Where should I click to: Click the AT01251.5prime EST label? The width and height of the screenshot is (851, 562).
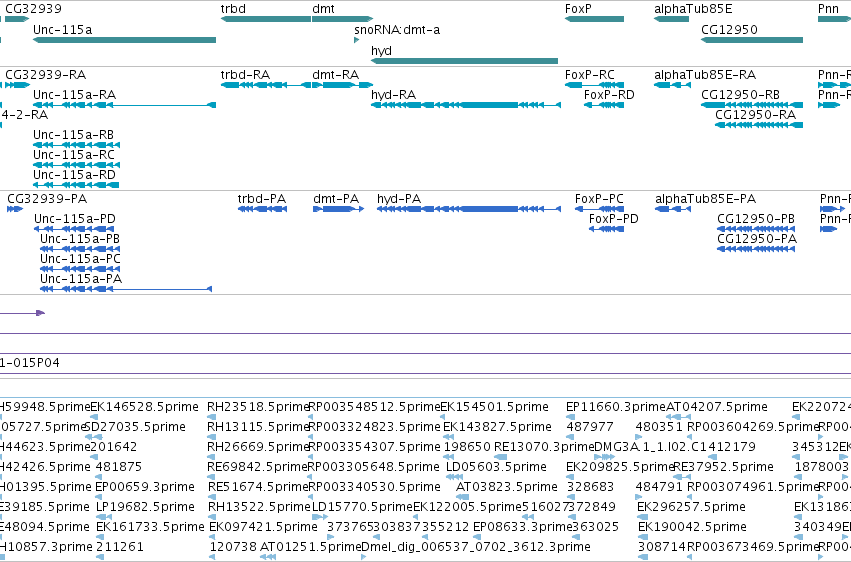[310, 547]
